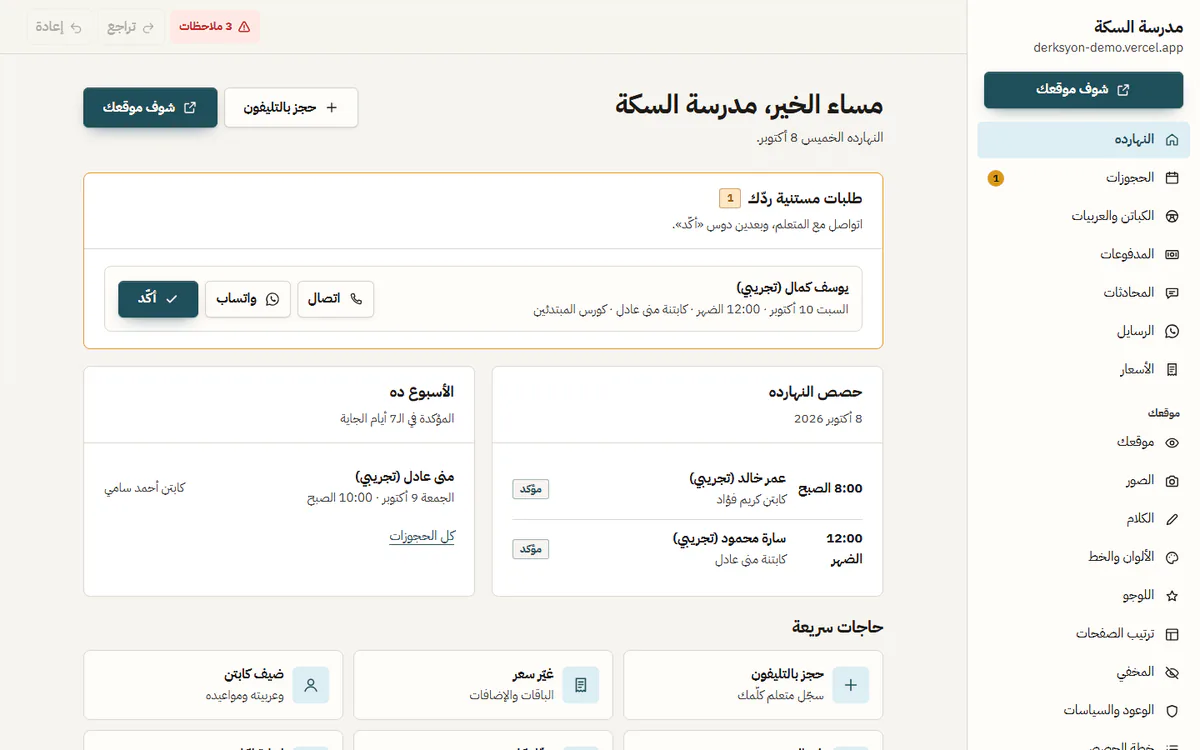Click the sidebar شوف موقعك button

[1083, 90]
